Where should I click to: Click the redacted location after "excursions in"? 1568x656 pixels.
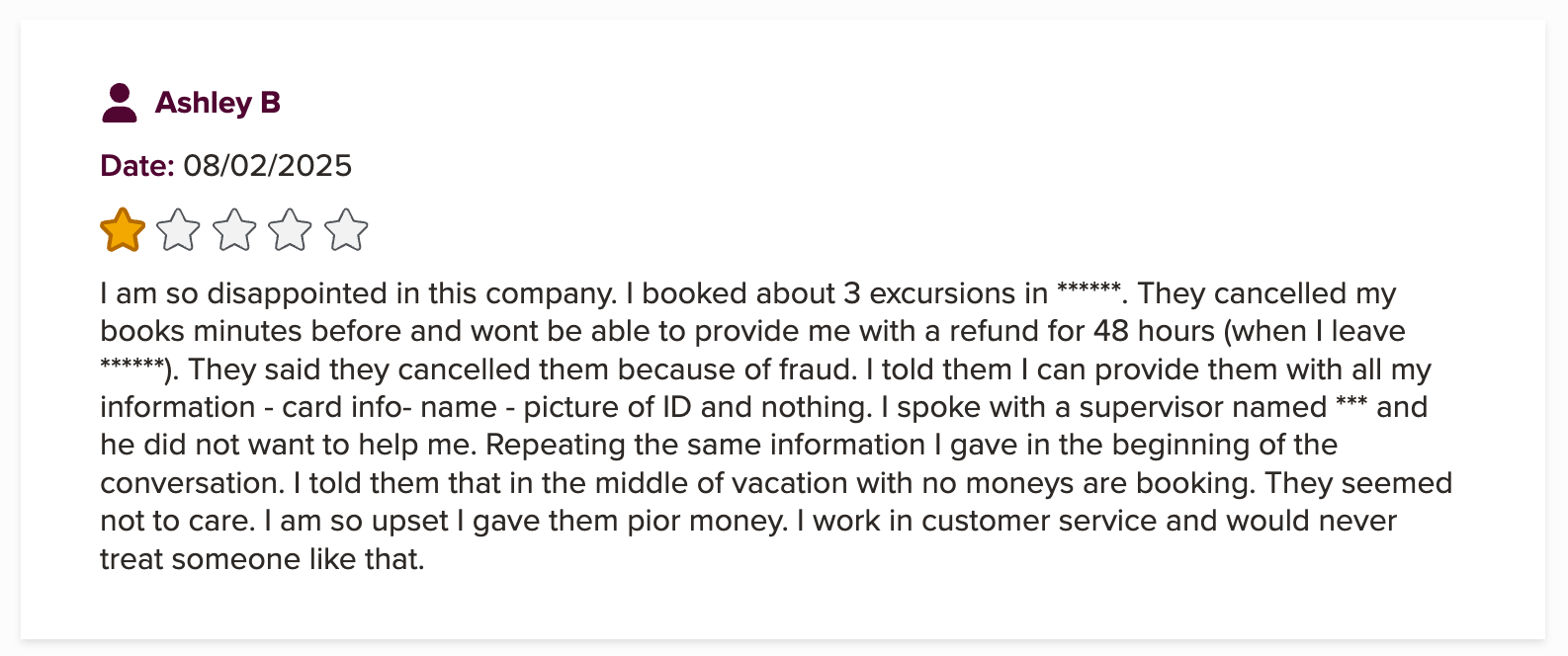click(x=1089, y=291)
